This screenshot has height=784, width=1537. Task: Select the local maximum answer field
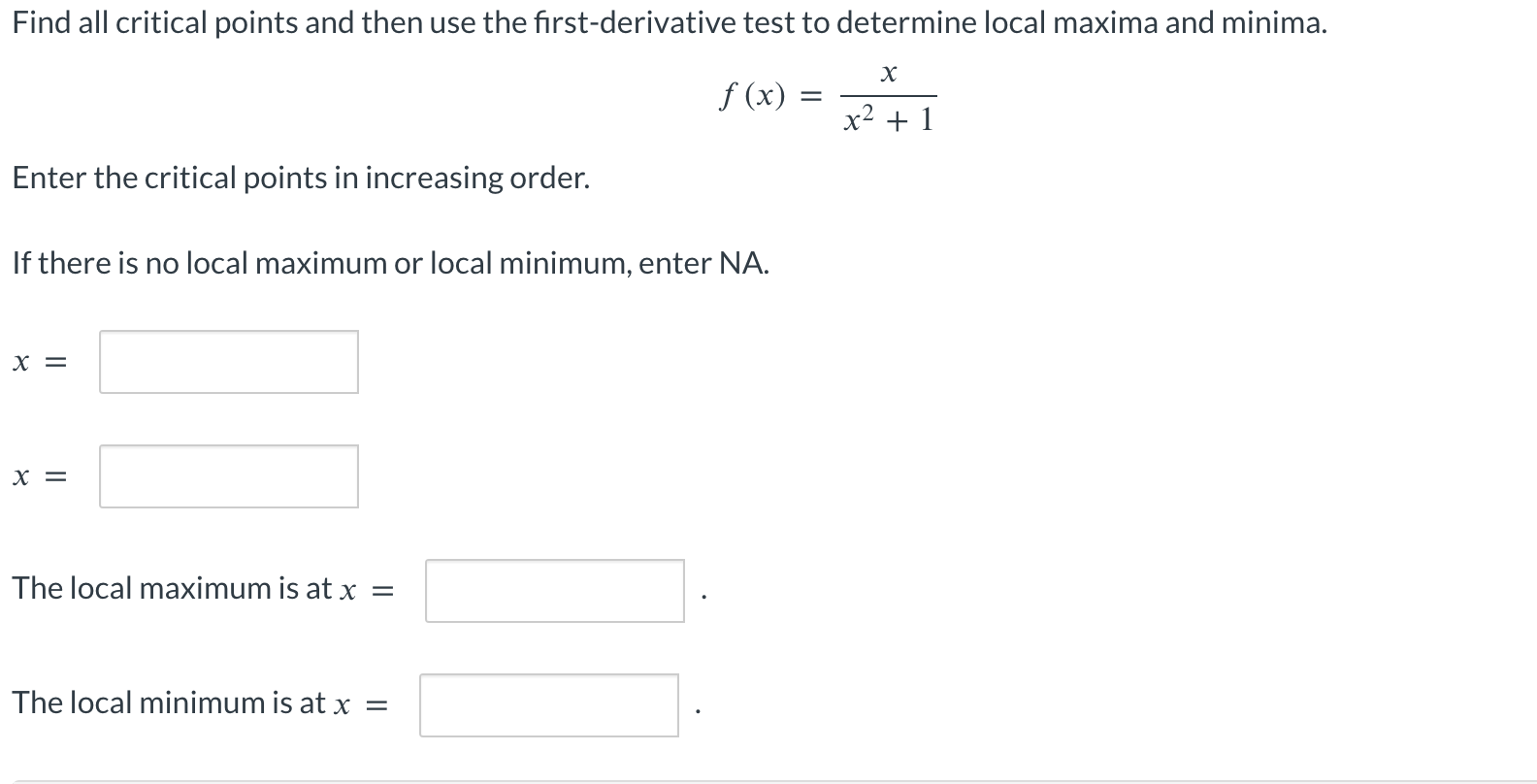click(x=553, y=592)
